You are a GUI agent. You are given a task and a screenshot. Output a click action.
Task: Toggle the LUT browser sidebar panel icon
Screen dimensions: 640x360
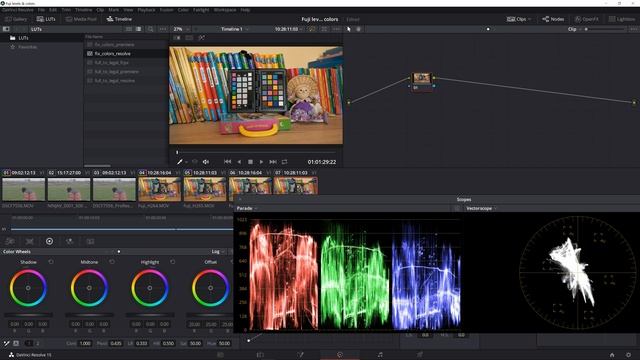pos(6,29)
